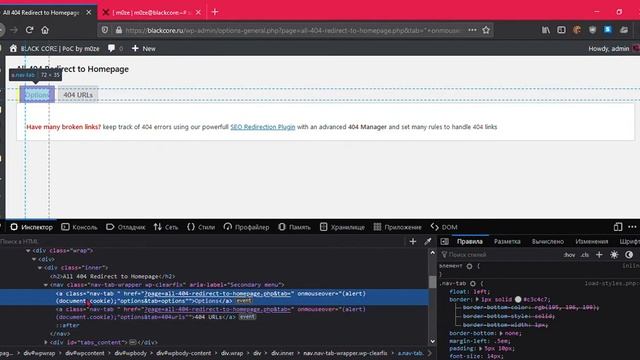This screenshot has width=640, height=360.
Task: Open the Сеть network tab
Action: (166, 227)
